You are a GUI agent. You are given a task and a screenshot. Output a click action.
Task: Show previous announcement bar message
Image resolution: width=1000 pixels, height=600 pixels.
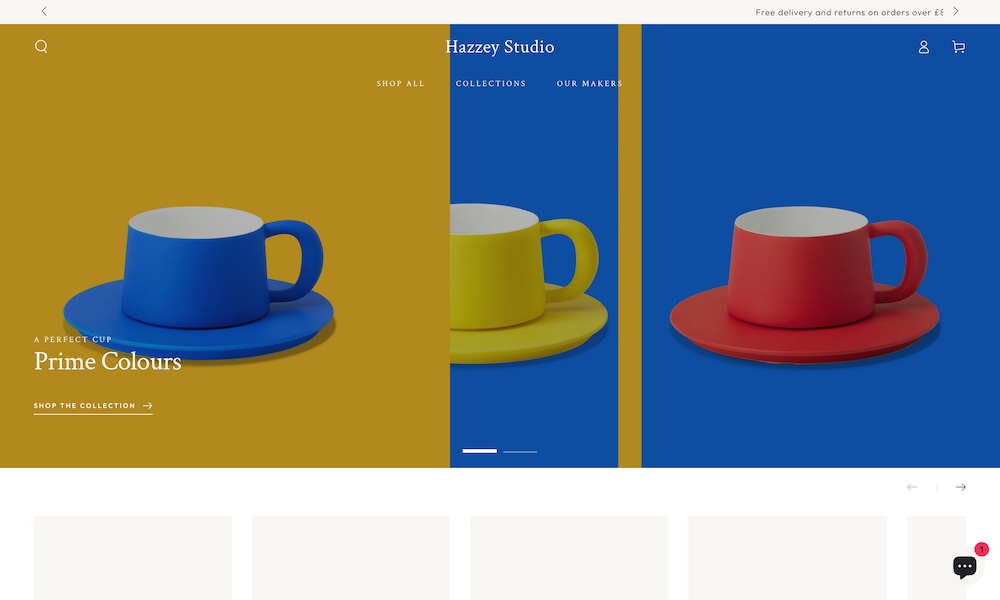[44, 11]
